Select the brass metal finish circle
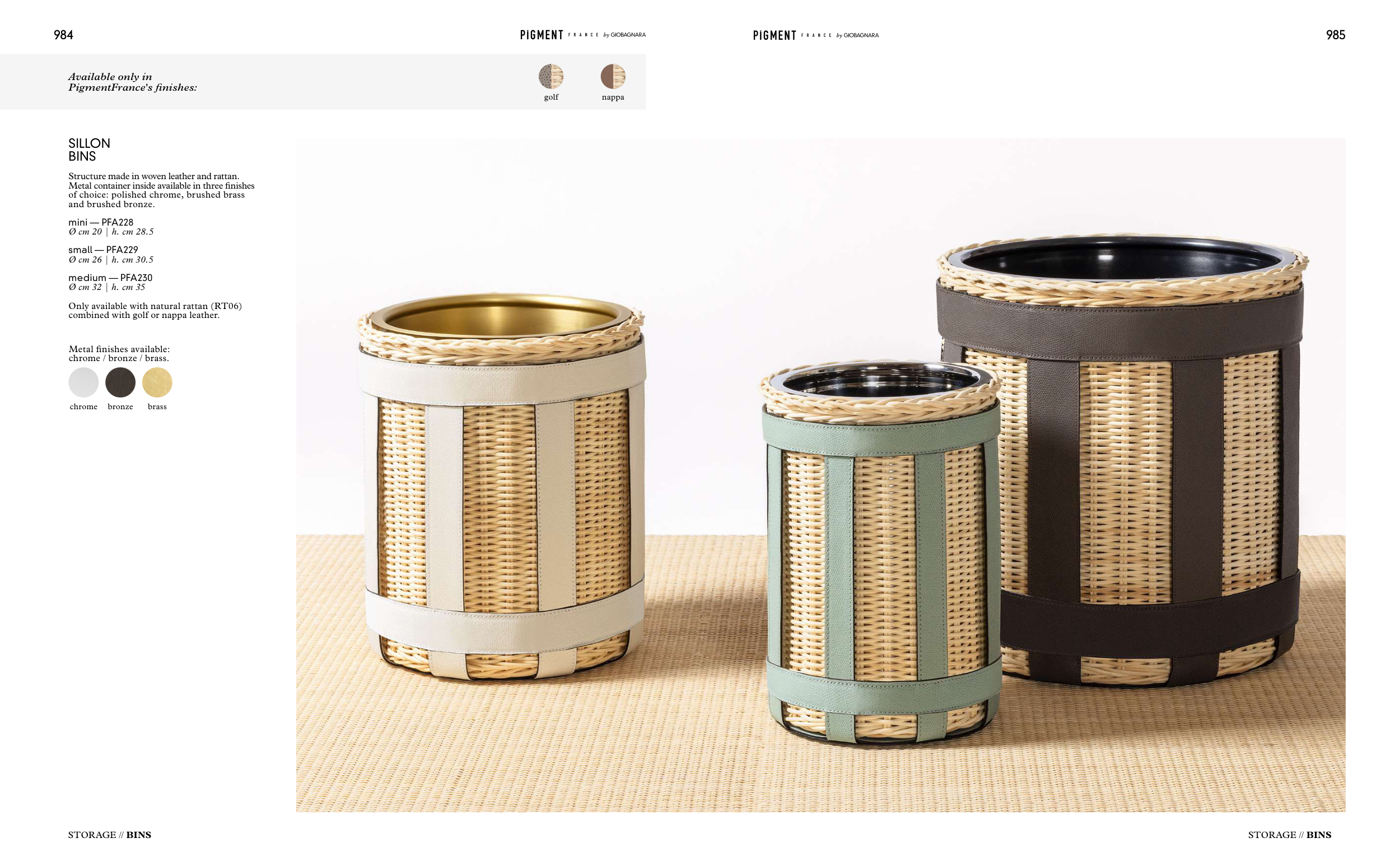 click(x=157, y=382)
